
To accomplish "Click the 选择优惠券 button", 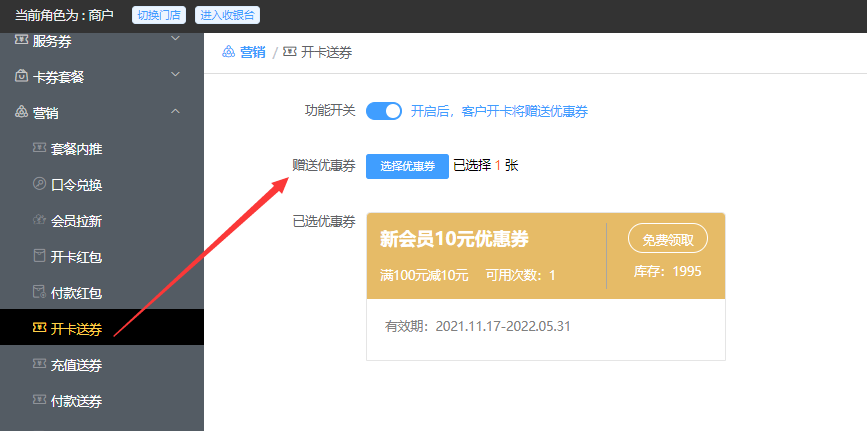I will (x=408, y=166).
